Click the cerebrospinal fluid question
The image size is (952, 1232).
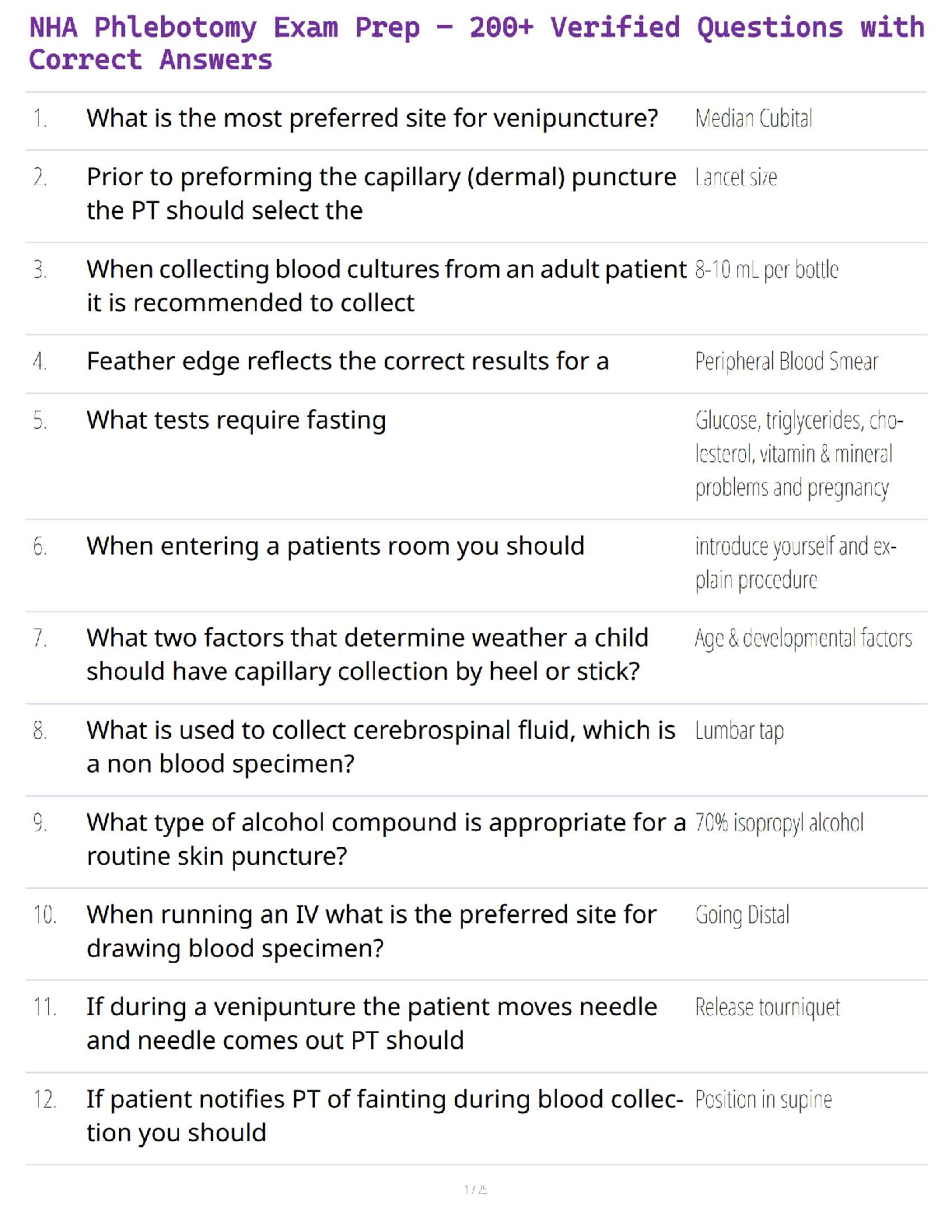pos(380,747)
